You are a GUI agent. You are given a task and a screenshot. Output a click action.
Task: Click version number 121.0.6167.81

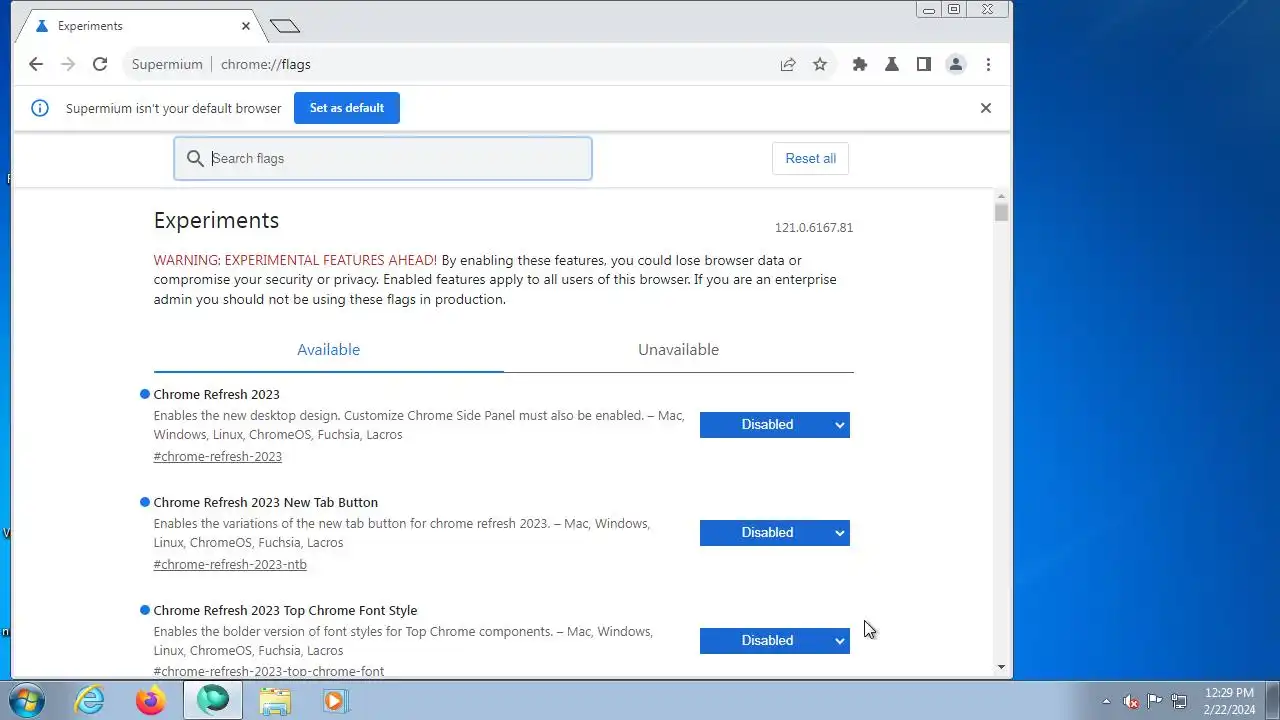coord(814,228)
